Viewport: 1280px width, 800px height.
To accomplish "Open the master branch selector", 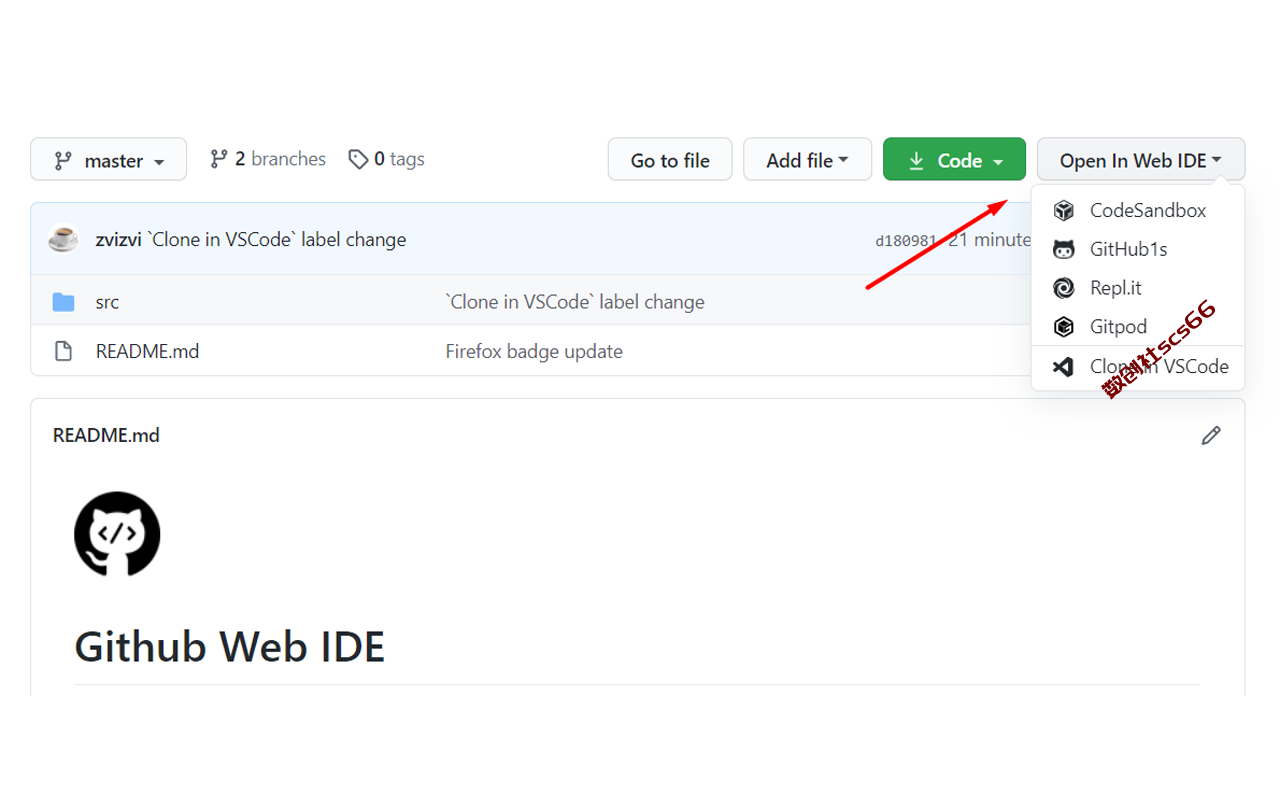I will 108,160.
